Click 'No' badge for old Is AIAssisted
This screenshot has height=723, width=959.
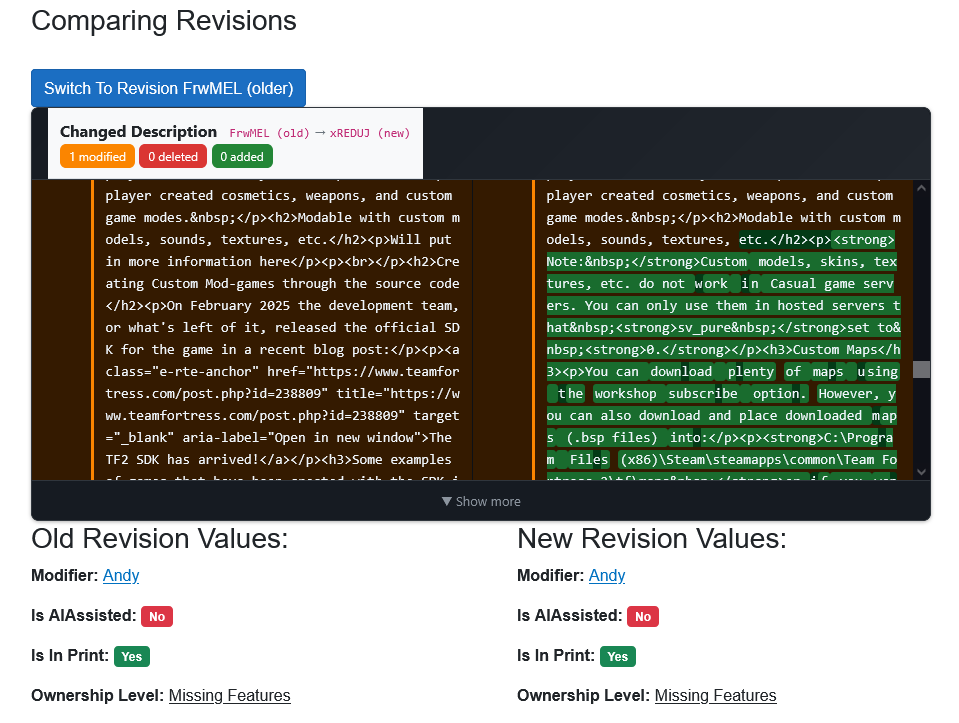157,617
